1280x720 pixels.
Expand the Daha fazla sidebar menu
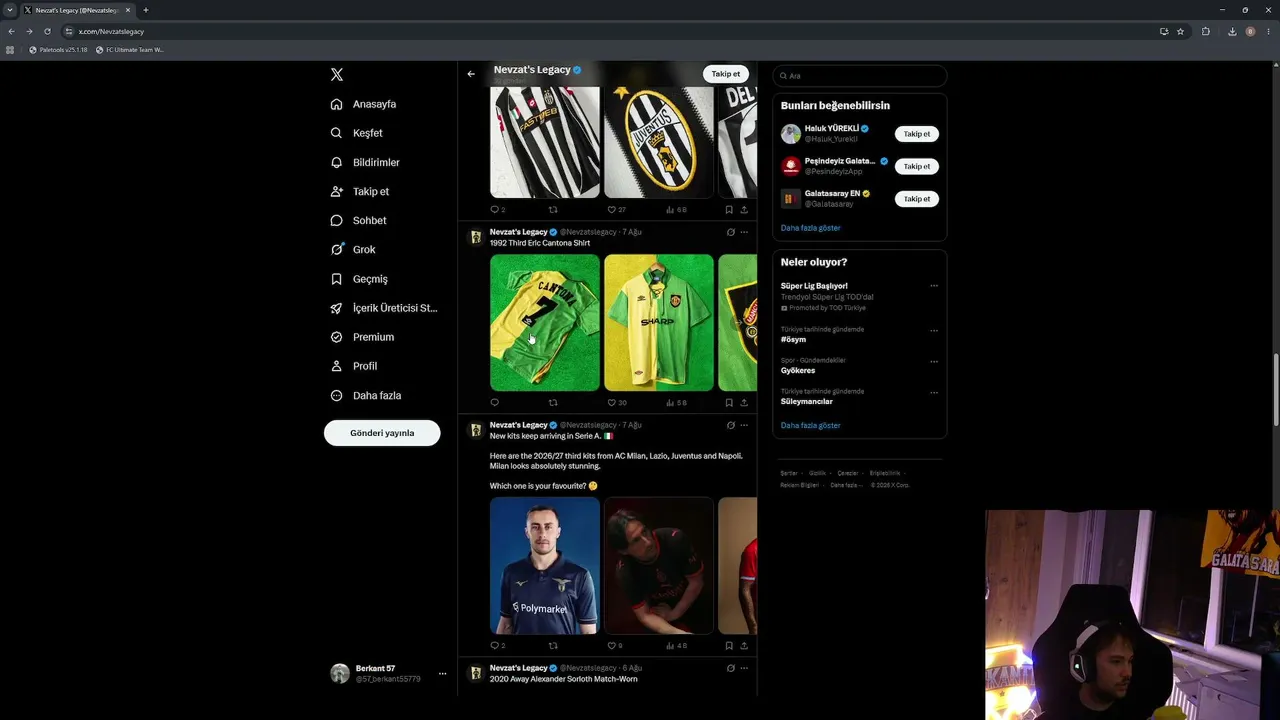coord(366,395)
